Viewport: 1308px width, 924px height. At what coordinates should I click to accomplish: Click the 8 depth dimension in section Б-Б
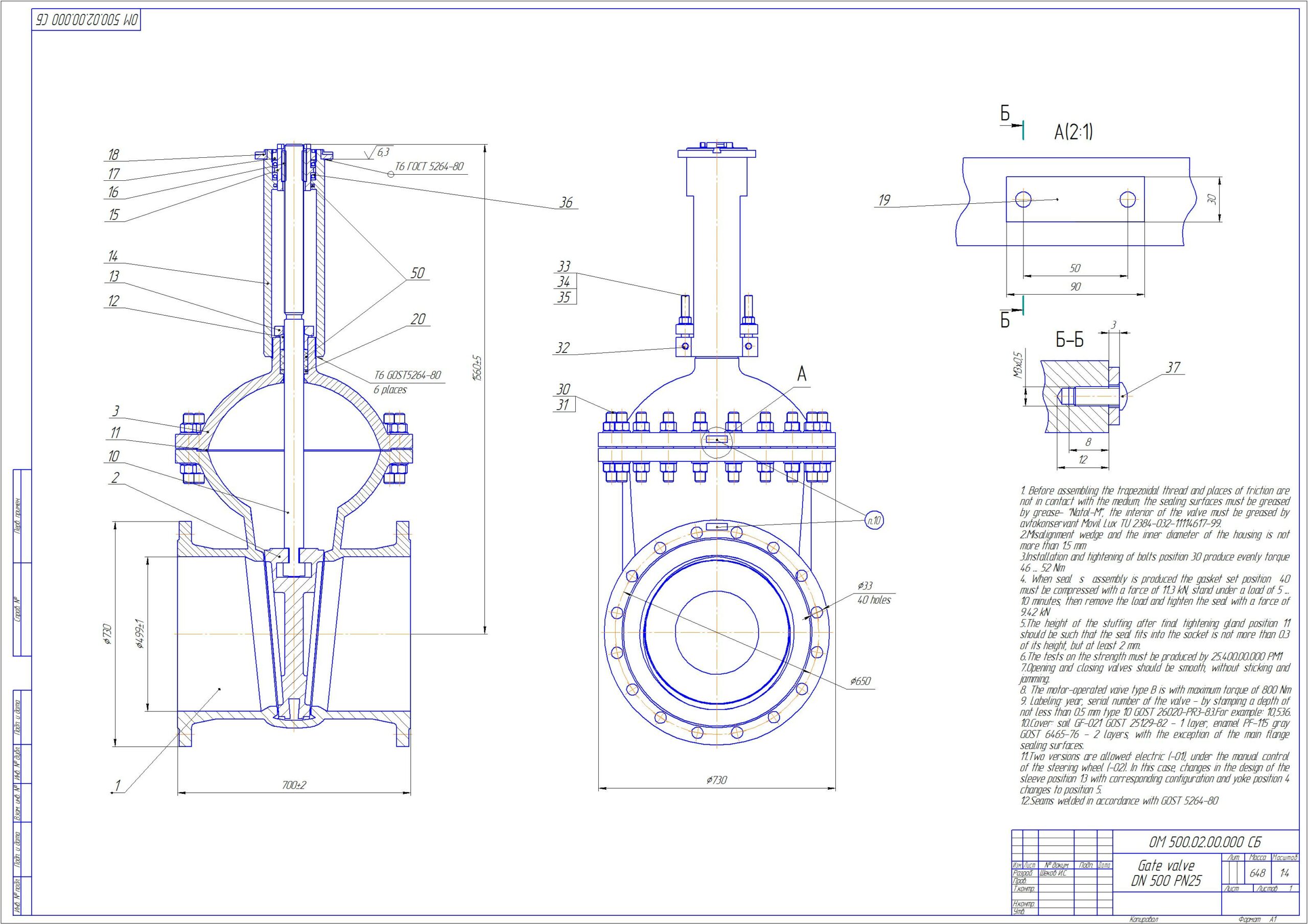1088,441
